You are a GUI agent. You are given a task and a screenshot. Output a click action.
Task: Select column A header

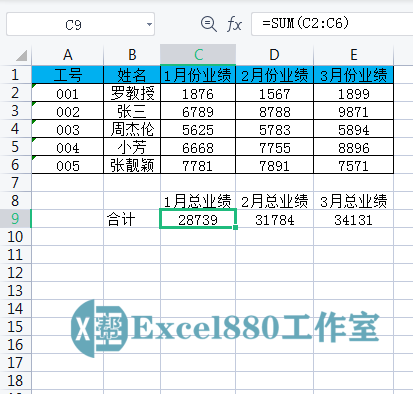point(68,55)
